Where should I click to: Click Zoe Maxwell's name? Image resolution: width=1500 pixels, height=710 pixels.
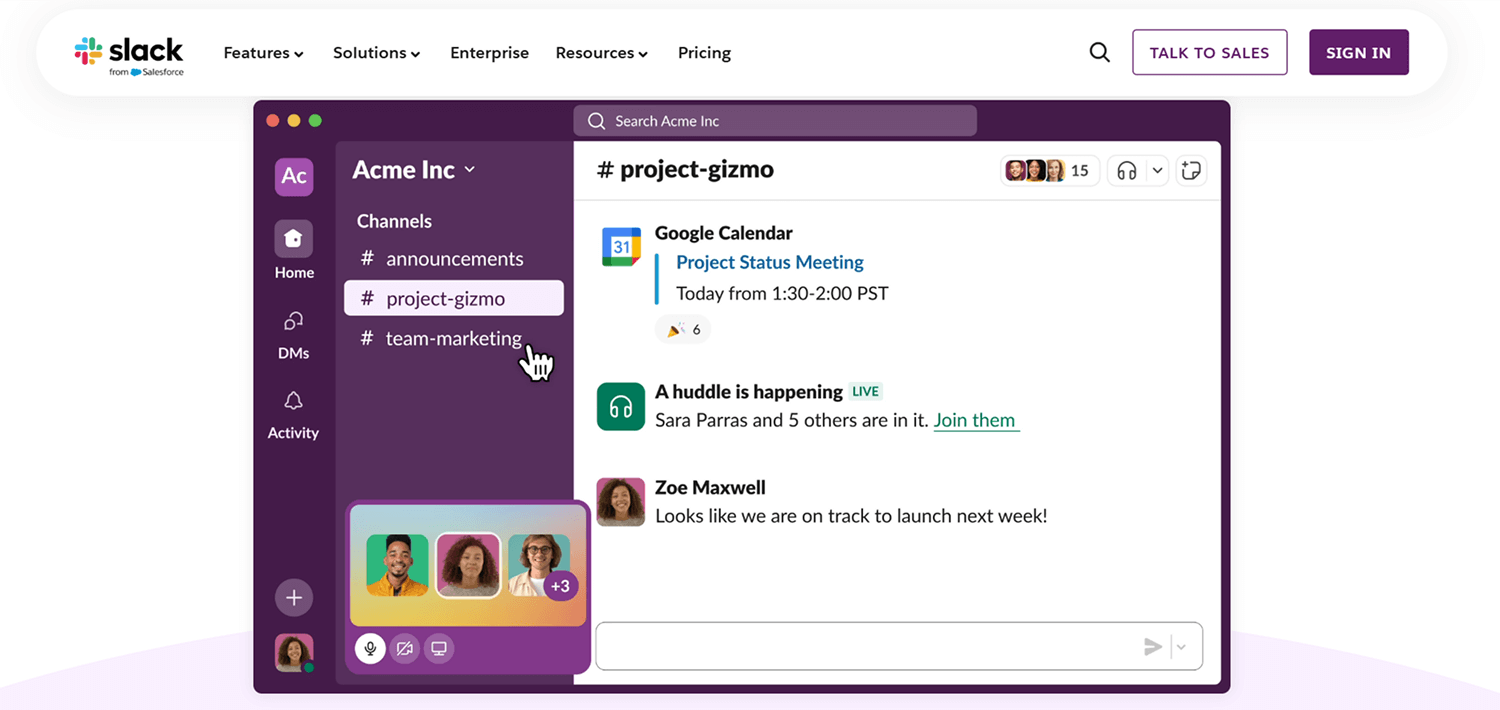point(710,488)
